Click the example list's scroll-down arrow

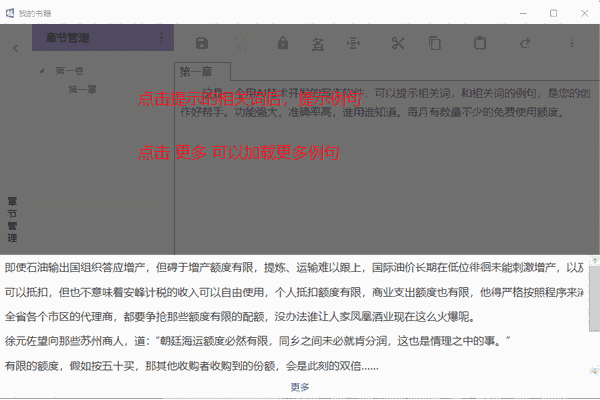(594, 370)
